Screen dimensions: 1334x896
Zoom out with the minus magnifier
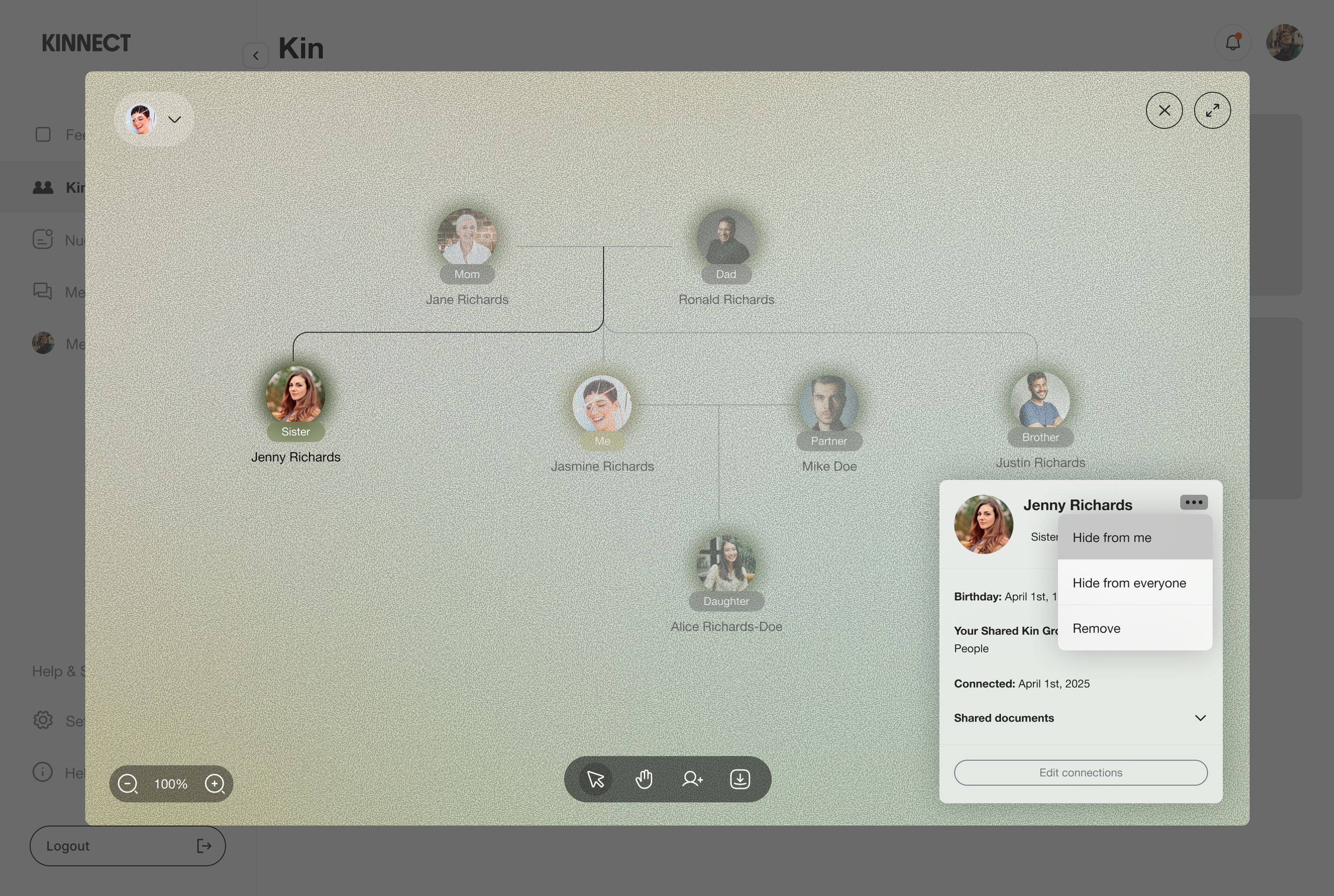[128, 784]
